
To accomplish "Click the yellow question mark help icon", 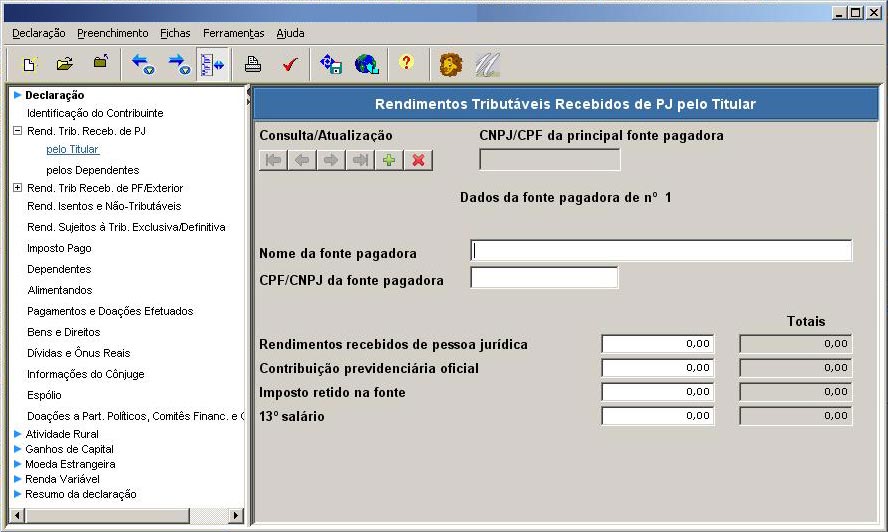I will pos(405,63).
